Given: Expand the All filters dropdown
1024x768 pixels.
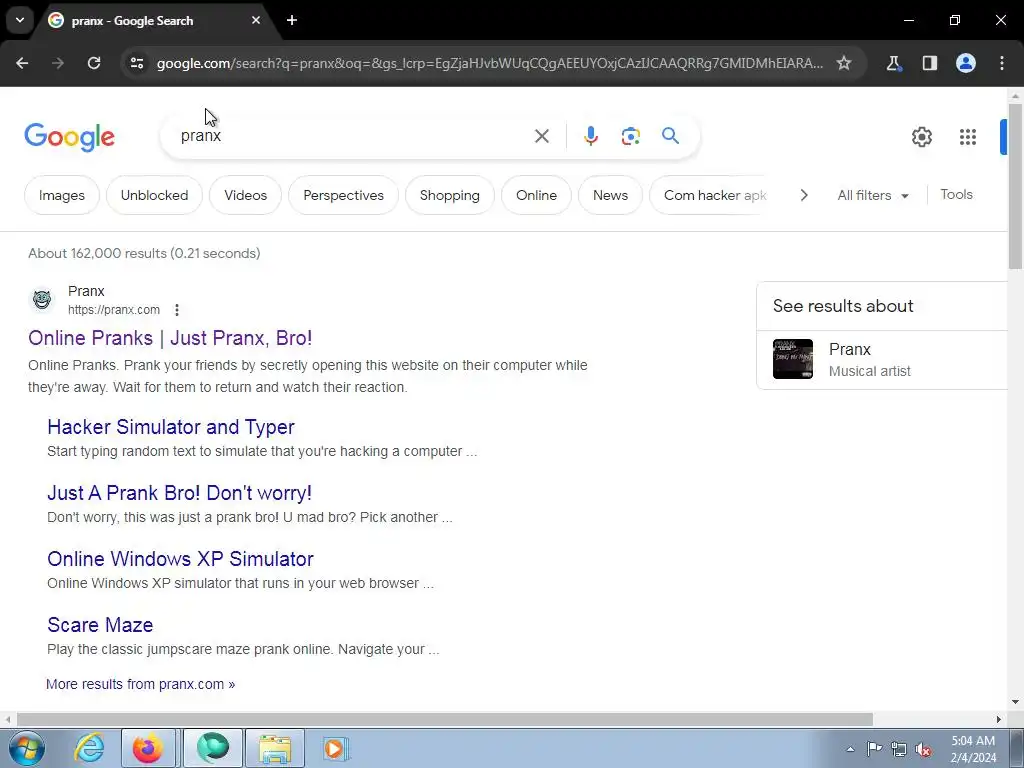Looking at the screenshot, I should (x=872, y=195).
